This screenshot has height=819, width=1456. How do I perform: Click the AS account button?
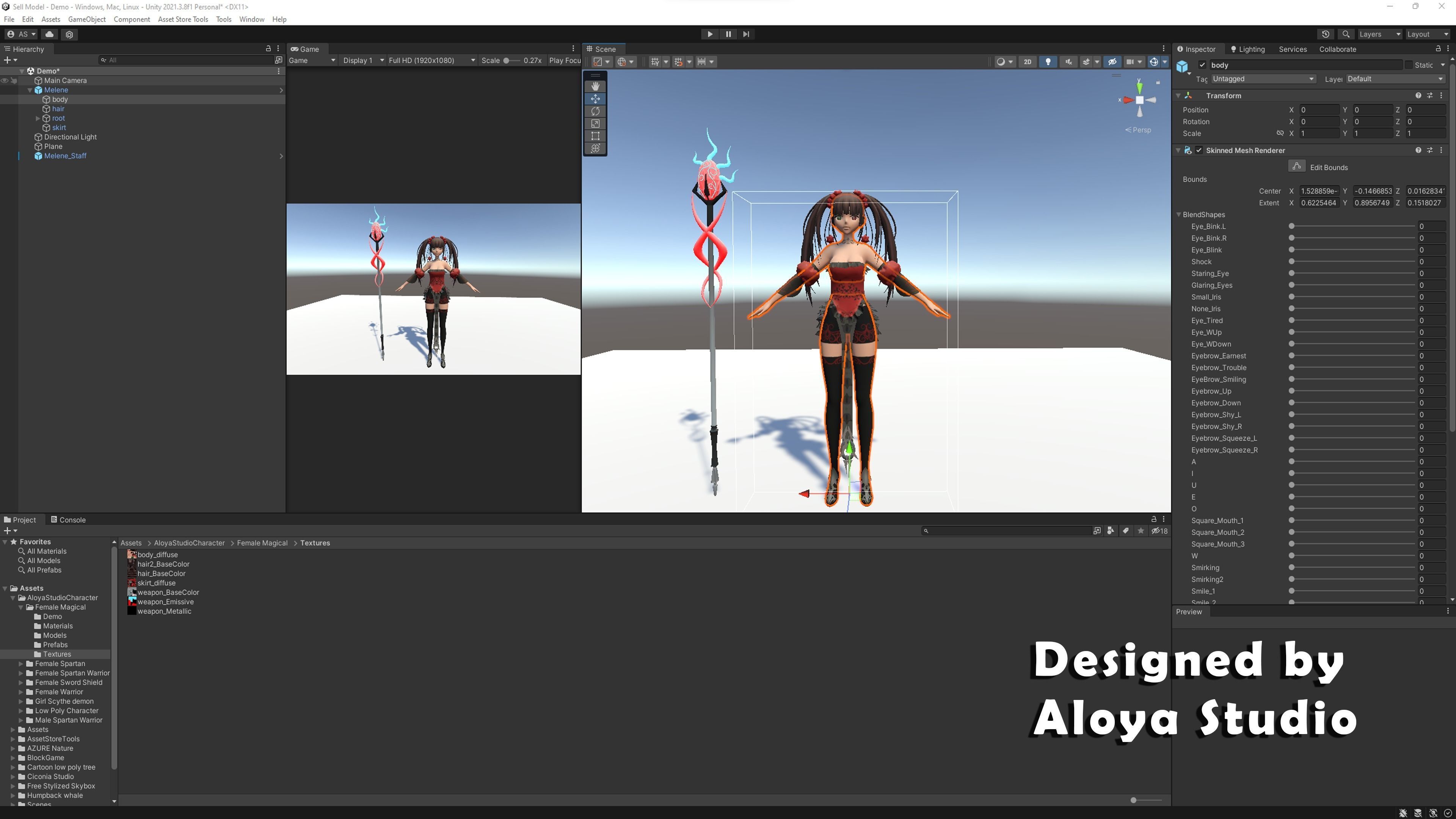pyautogui.click(x=21, y=34)
